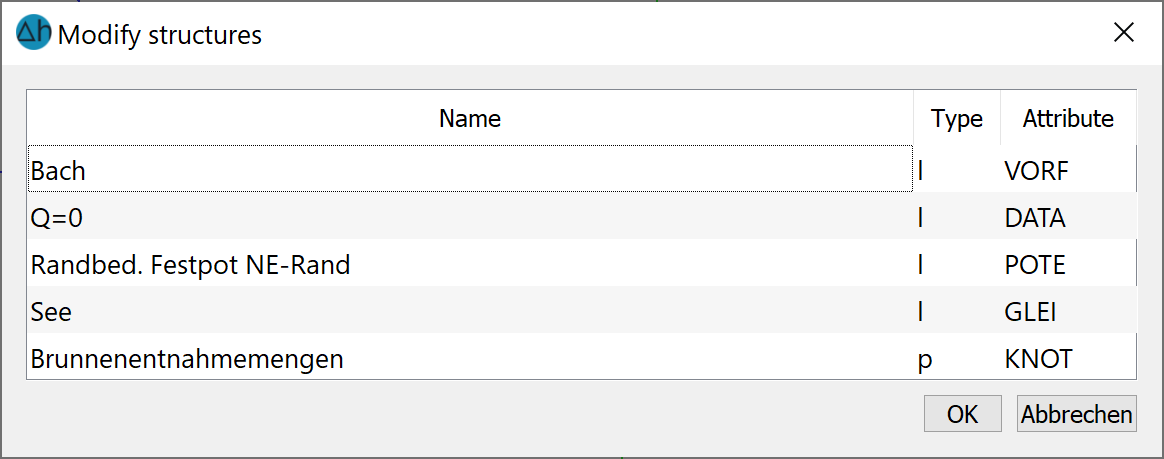This screenshot has height=459, width=1164.
Task: Select Randbed. Festpot NE-Rand row
Action: [x=582, y=263]
